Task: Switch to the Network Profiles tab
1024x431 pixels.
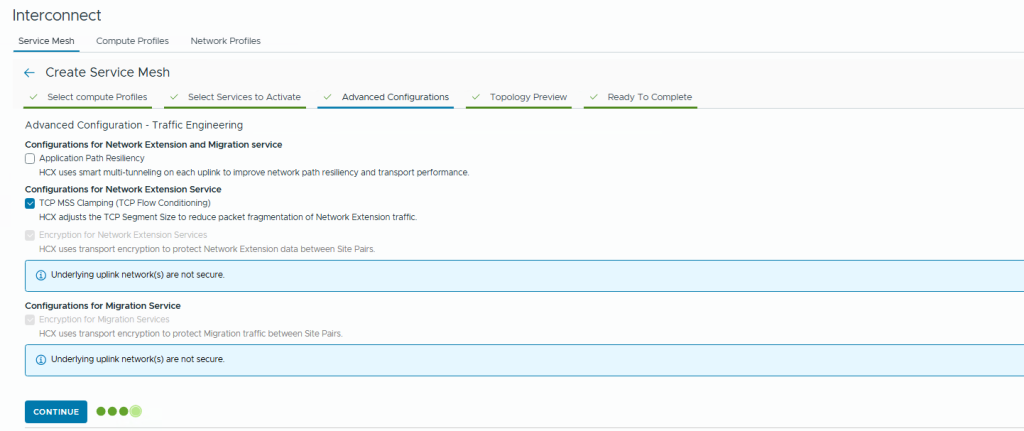Action: 225,40
